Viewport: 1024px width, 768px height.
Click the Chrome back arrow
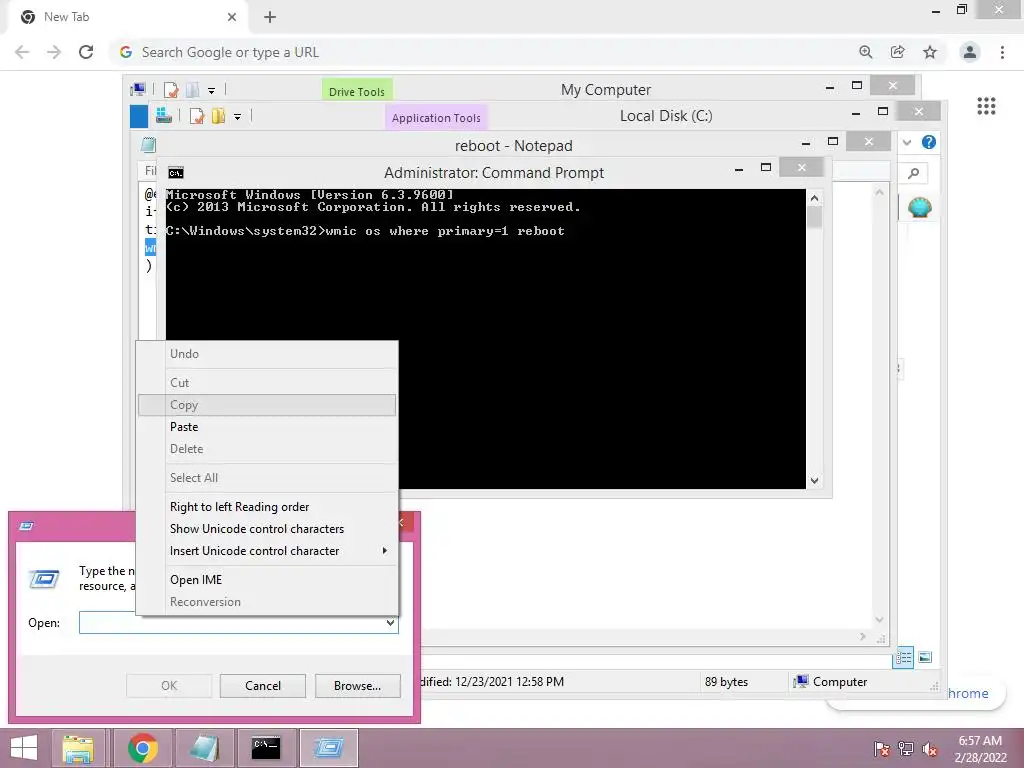(x=22, y=52)
